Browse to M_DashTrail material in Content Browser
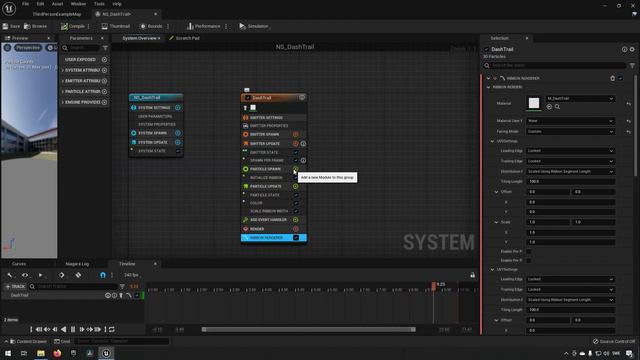The image size is (640, 360). 557,107
